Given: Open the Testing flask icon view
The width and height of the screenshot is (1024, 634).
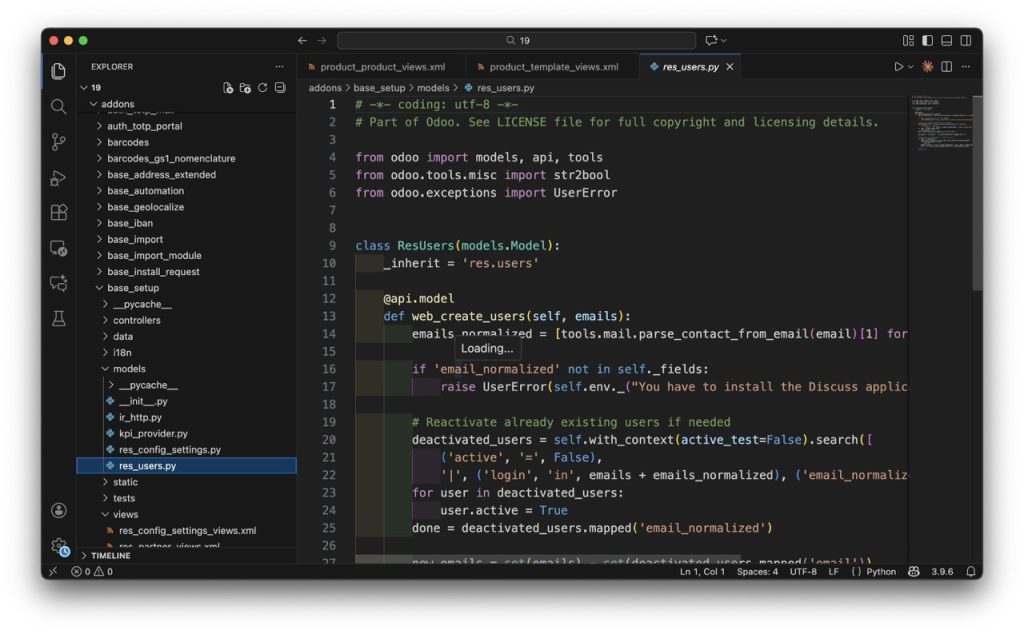Looking at the screenshot, I should [x=59, y=319].
